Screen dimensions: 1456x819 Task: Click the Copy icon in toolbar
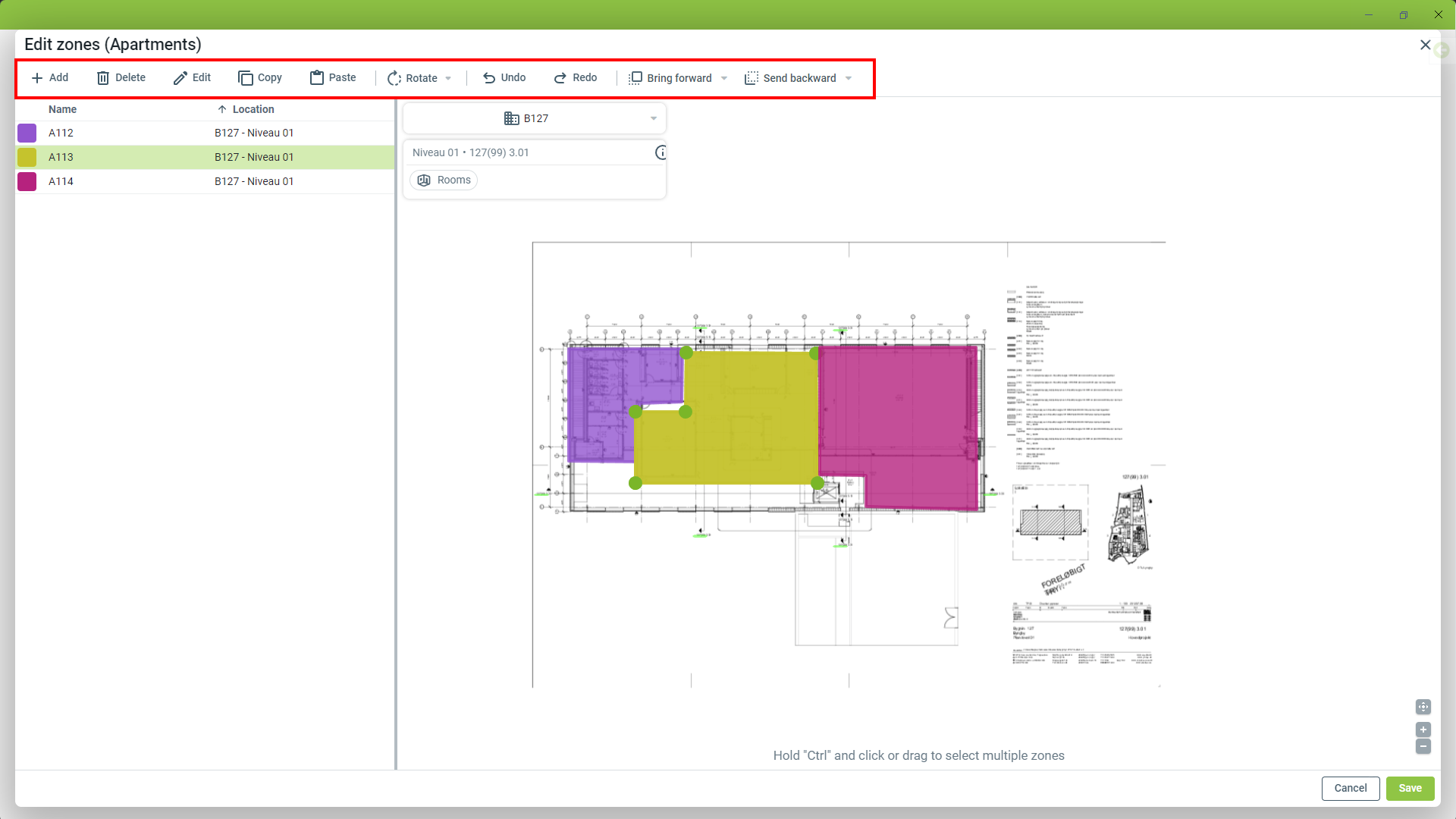[245, 78]
